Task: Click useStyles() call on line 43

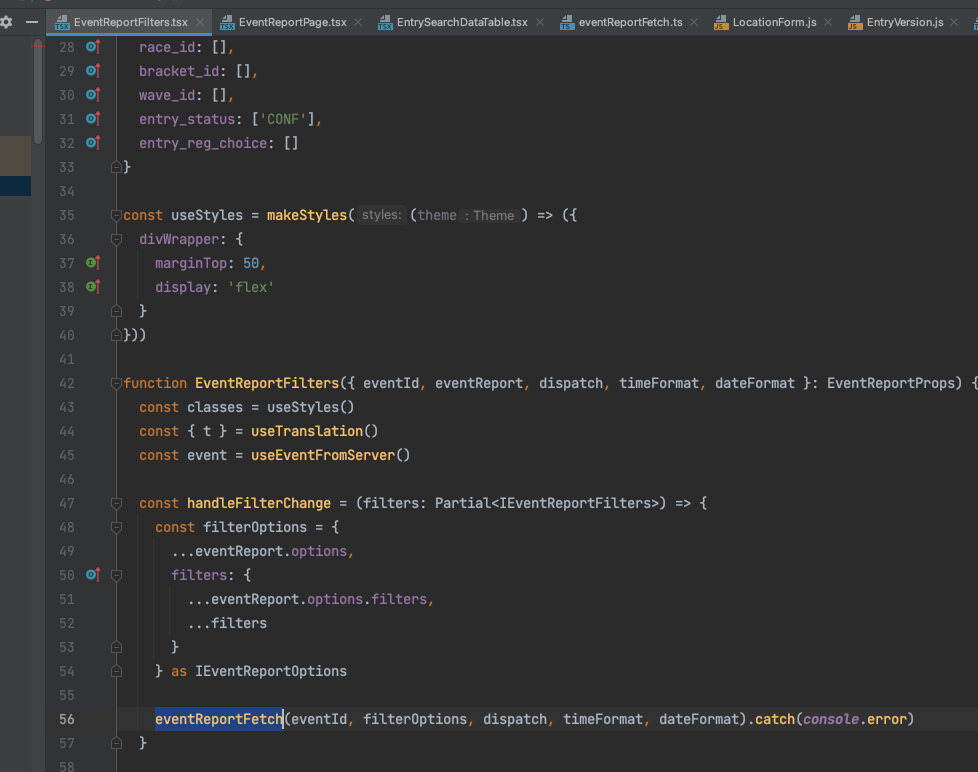Action: point(311,407)
